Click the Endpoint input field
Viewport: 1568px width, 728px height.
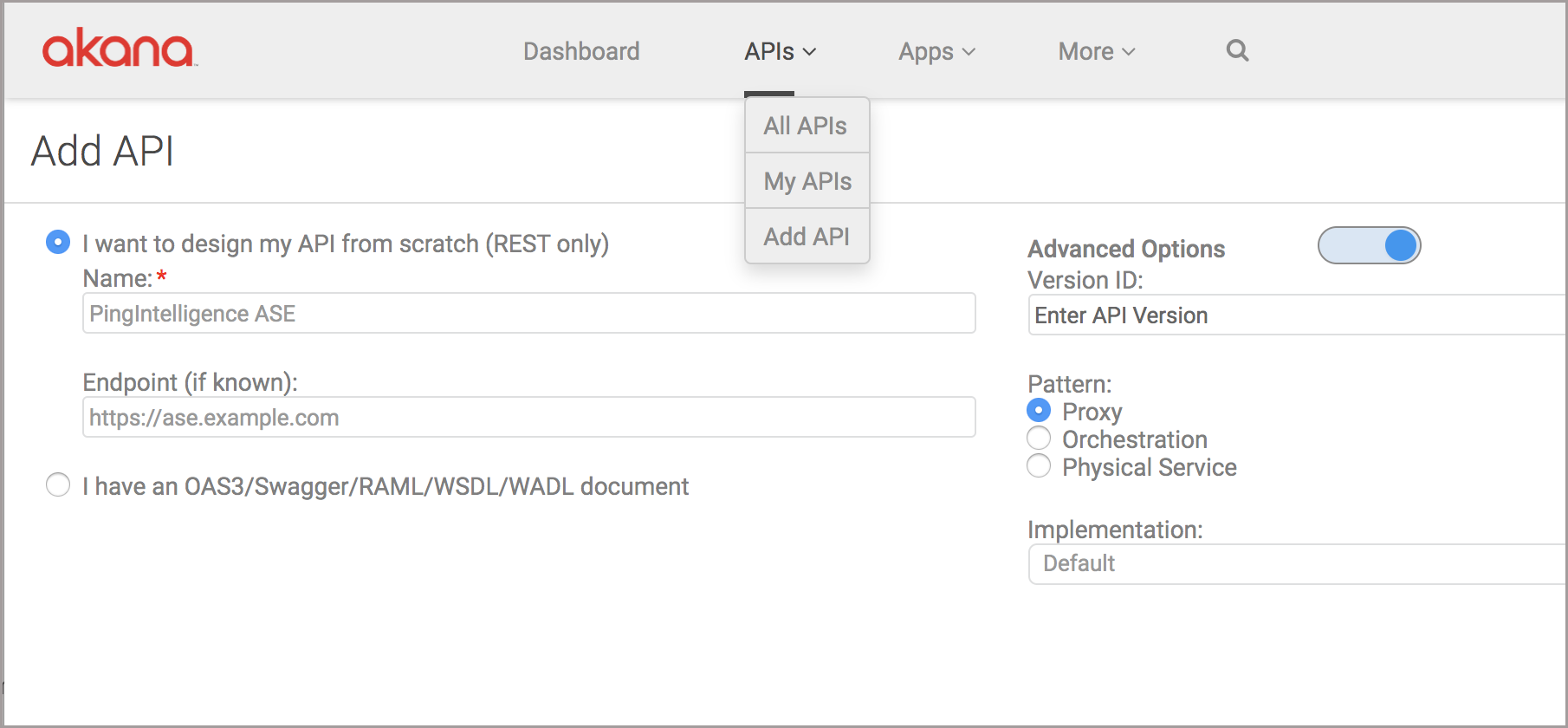[x=528, y=417]
